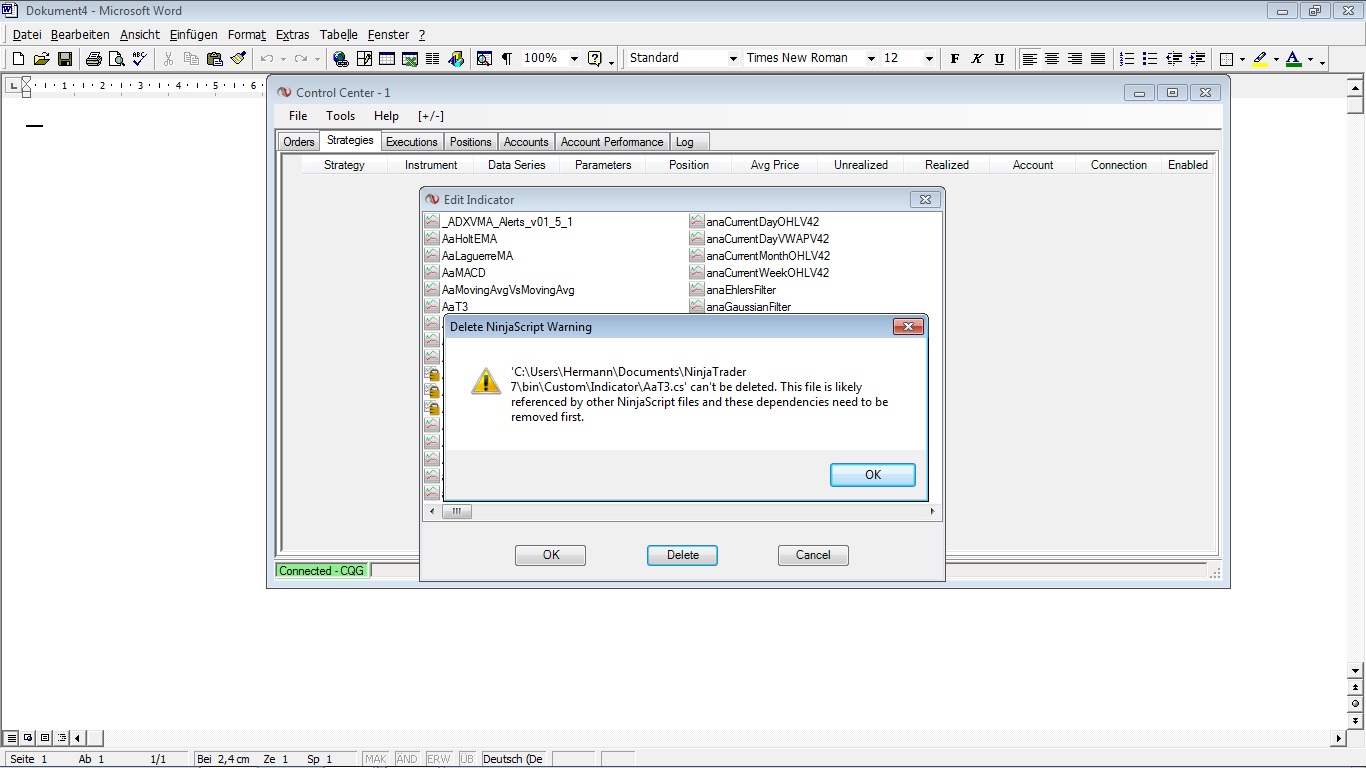Open the document map view
Image resolution: width=1366 pixels, height=768 pixels.
(x=484, y=59)
